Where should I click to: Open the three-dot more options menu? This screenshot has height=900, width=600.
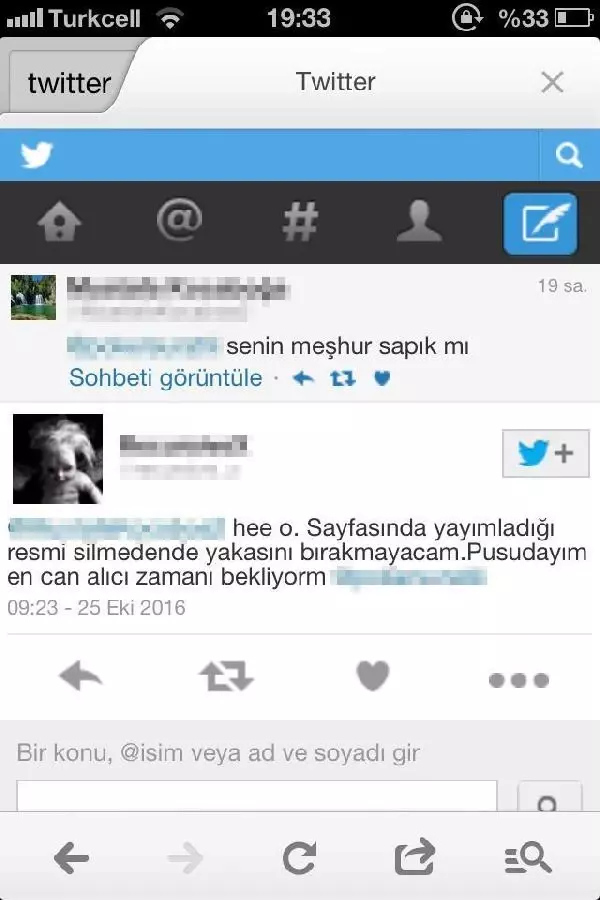(518, 680)
